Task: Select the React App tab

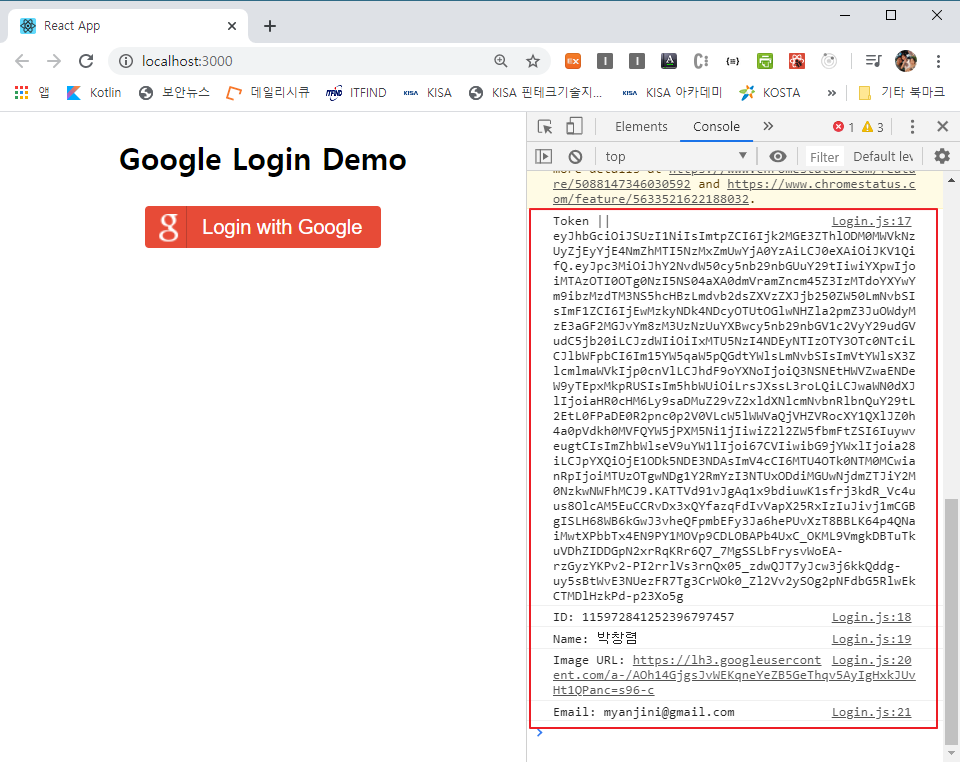Action: [x=127, y=26]
